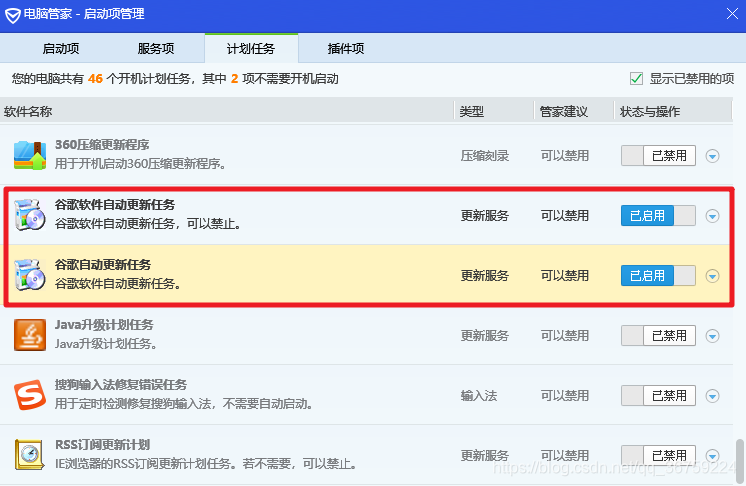Disable the 谷歌软件自动更新任务 switch
The image size is (746, 486).
coord(658,215)
